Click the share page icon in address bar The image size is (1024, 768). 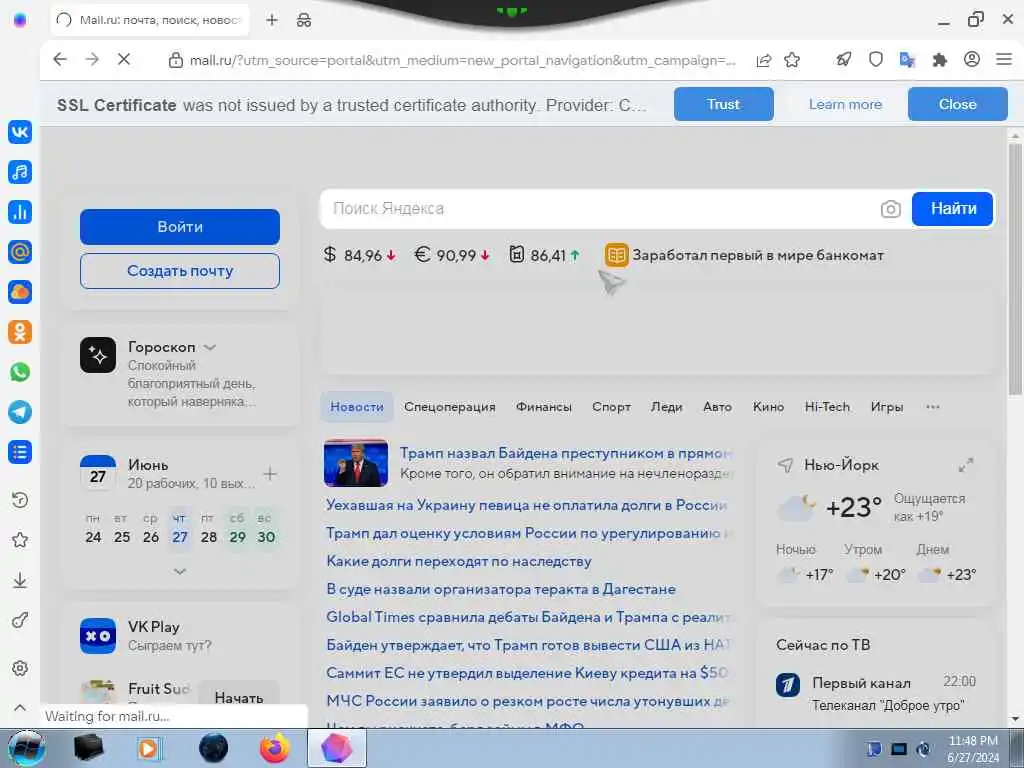[x=763, y=60]
